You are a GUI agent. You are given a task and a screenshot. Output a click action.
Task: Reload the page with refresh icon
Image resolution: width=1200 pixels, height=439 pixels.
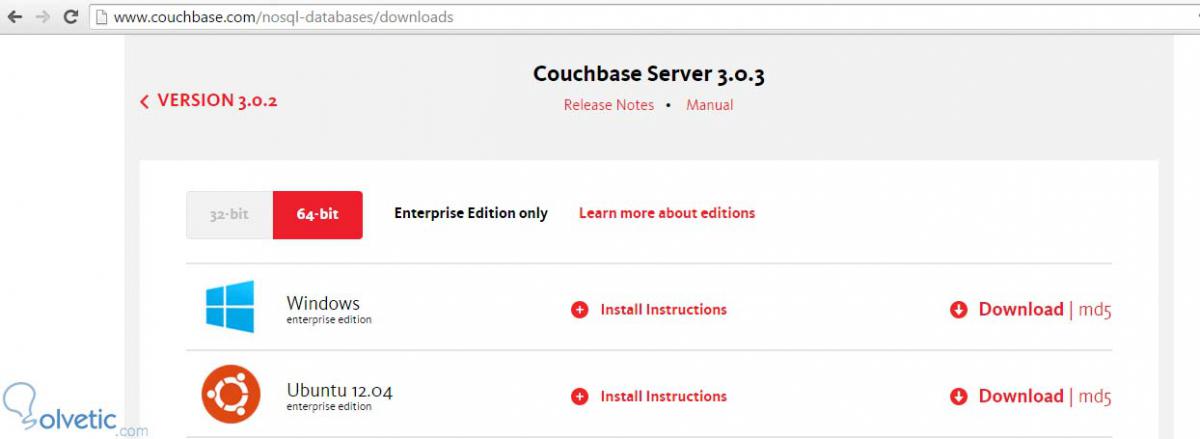point(70,17)
